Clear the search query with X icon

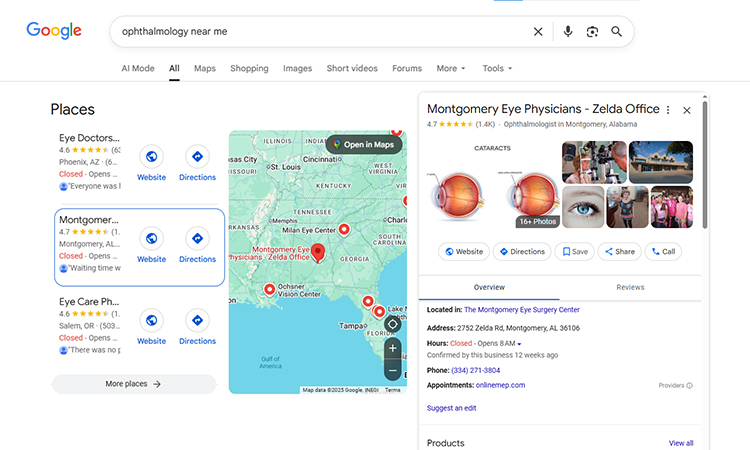click(x=538, y=32)
